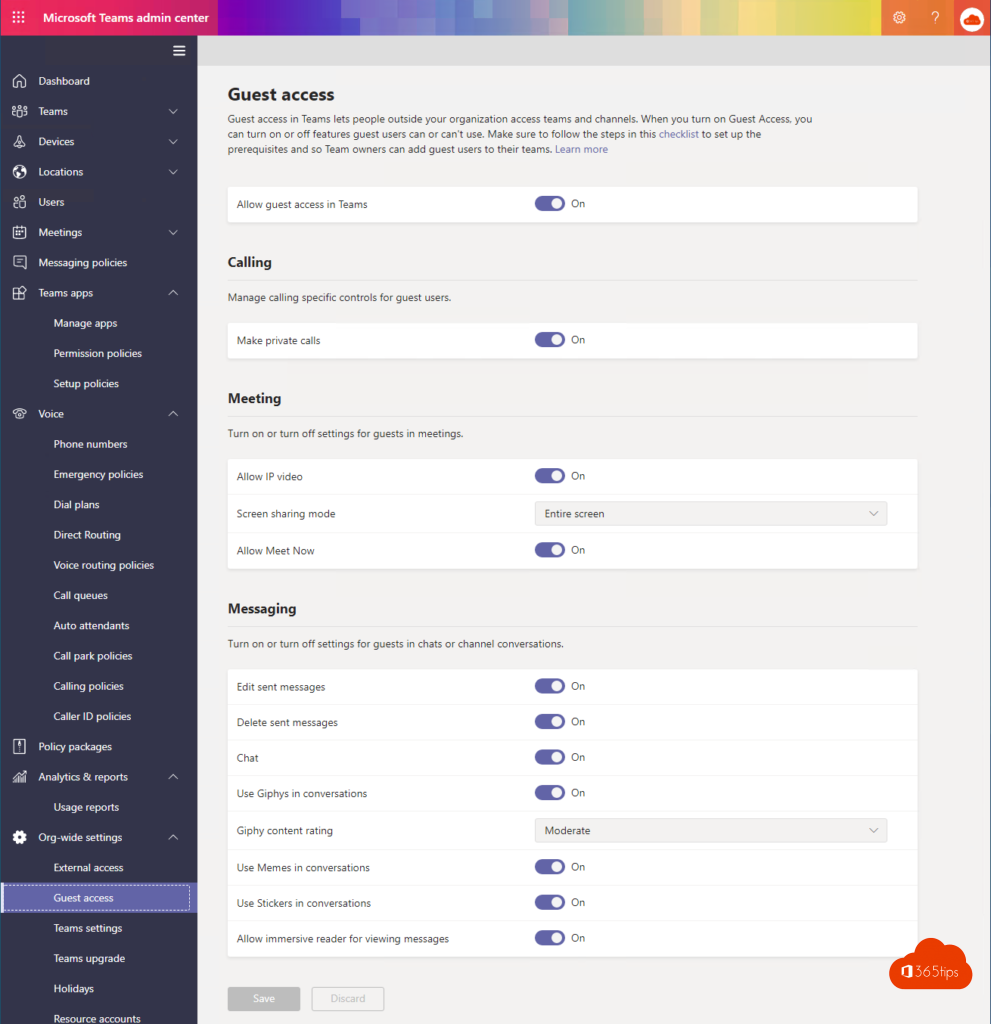Toggle Allow IP video switch
This screenshot has height=1024, width=991.
click(549, 476)
